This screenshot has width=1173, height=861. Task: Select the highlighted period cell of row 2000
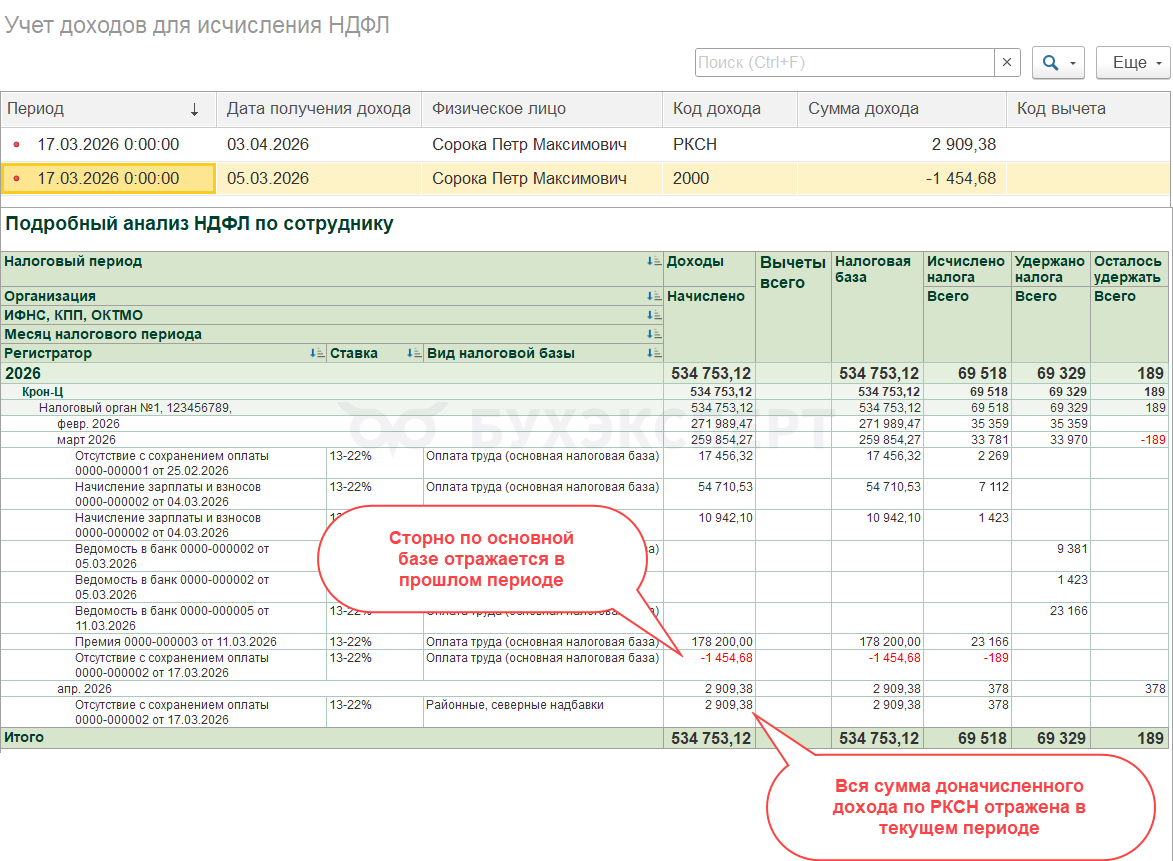point(108,179)
